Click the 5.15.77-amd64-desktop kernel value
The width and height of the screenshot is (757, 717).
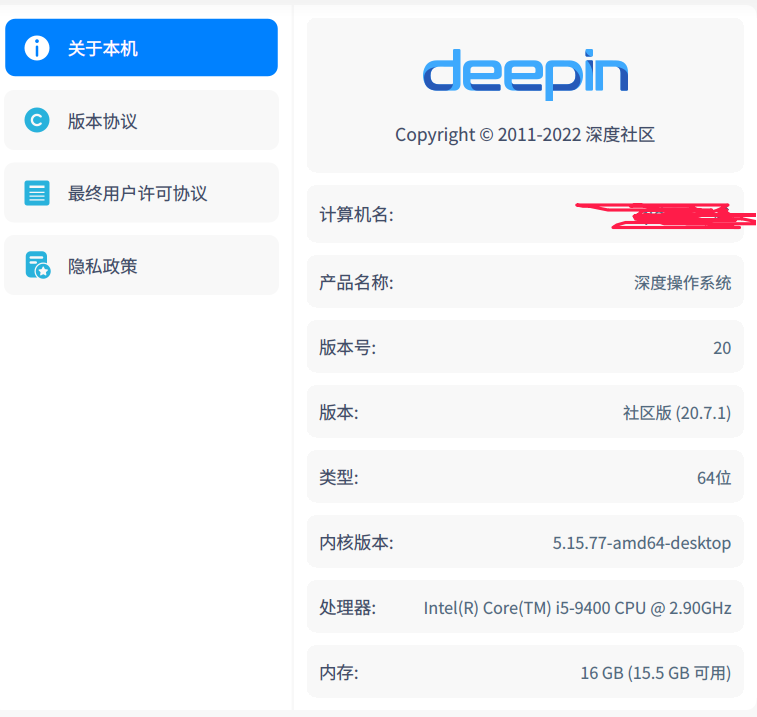[642, 543]
